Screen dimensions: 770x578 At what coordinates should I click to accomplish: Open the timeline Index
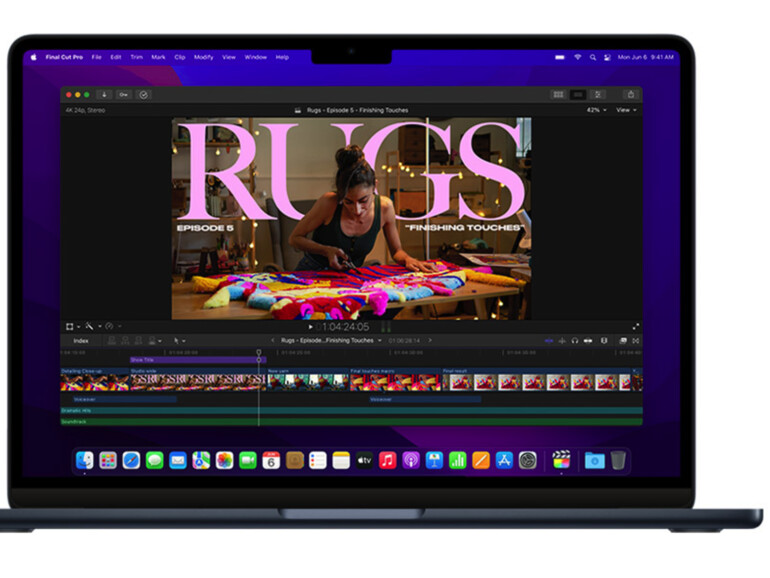[81, 341]
